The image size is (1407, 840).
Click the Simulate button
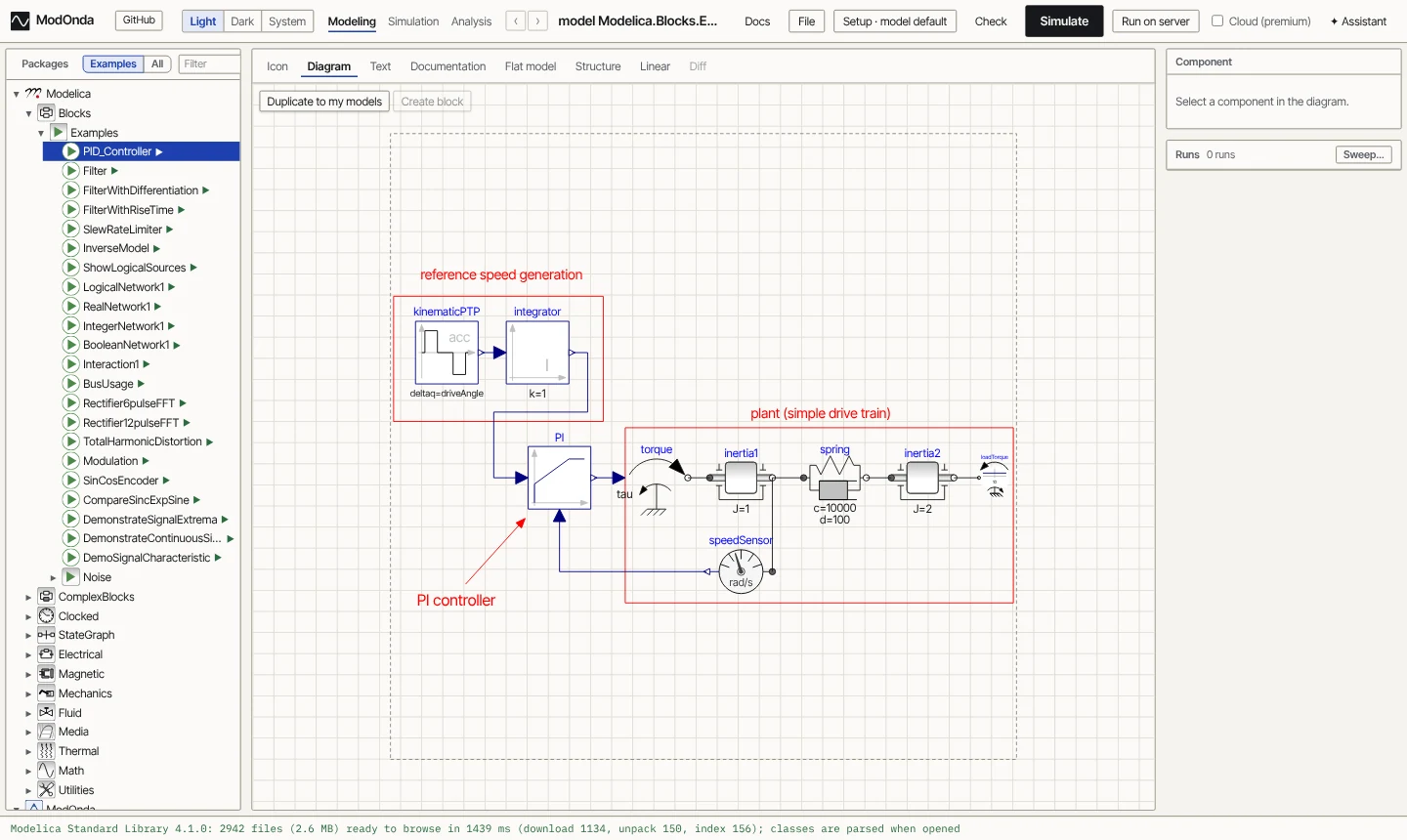coord(1064,21)
